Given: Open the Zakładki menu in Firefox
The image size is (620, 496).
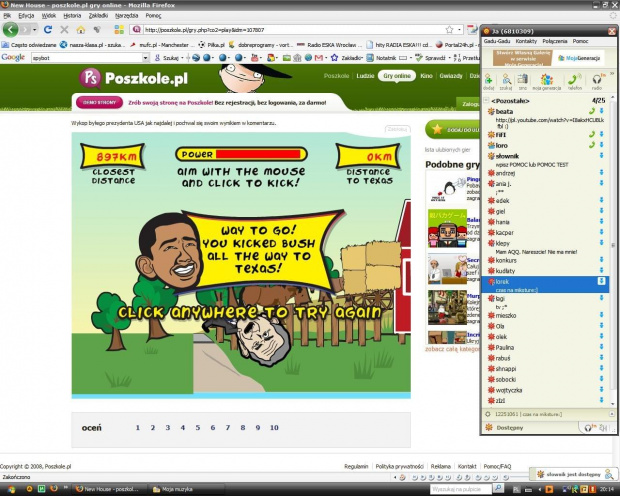Looking at the screenshot, I should coord(98,16).
